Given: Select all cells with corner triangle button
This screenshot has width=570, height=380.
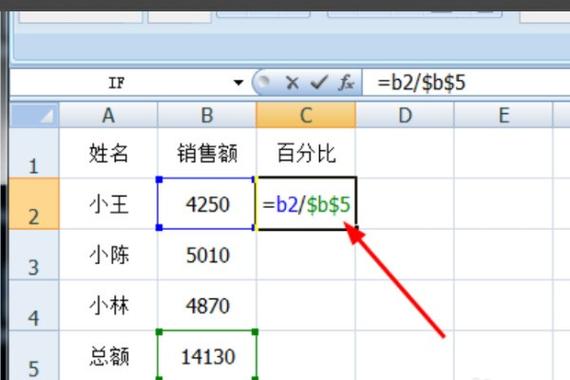Looking at the screenshot, I should click(x=34, y=115).
